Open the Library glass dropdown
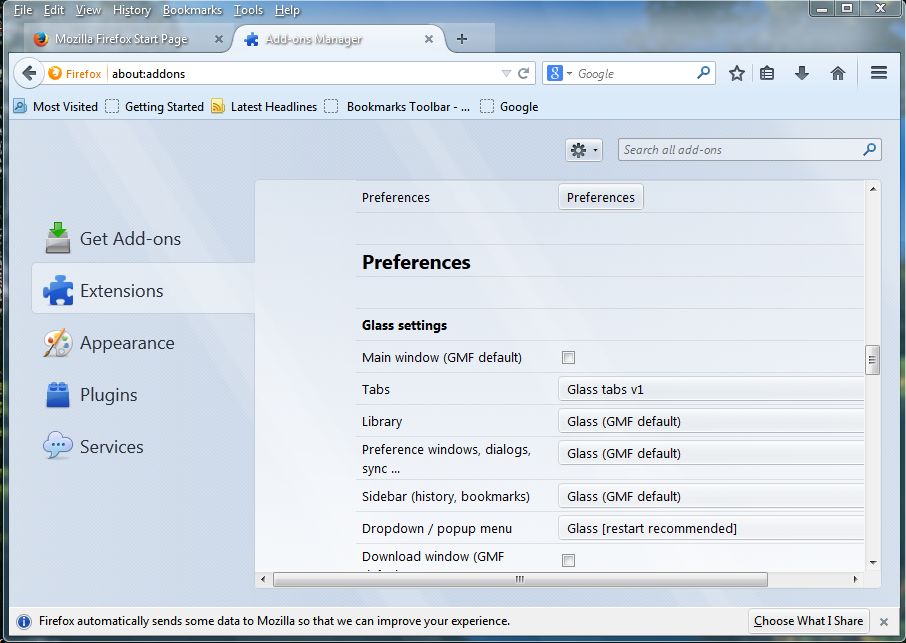The height and width of the screenshot is (643, 906). coord(711,421)
